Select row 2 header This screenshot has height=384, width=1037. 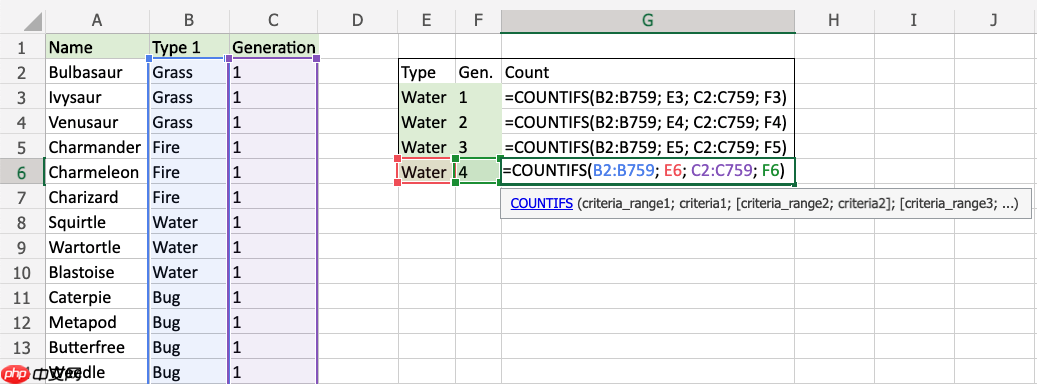click(21, 72)
